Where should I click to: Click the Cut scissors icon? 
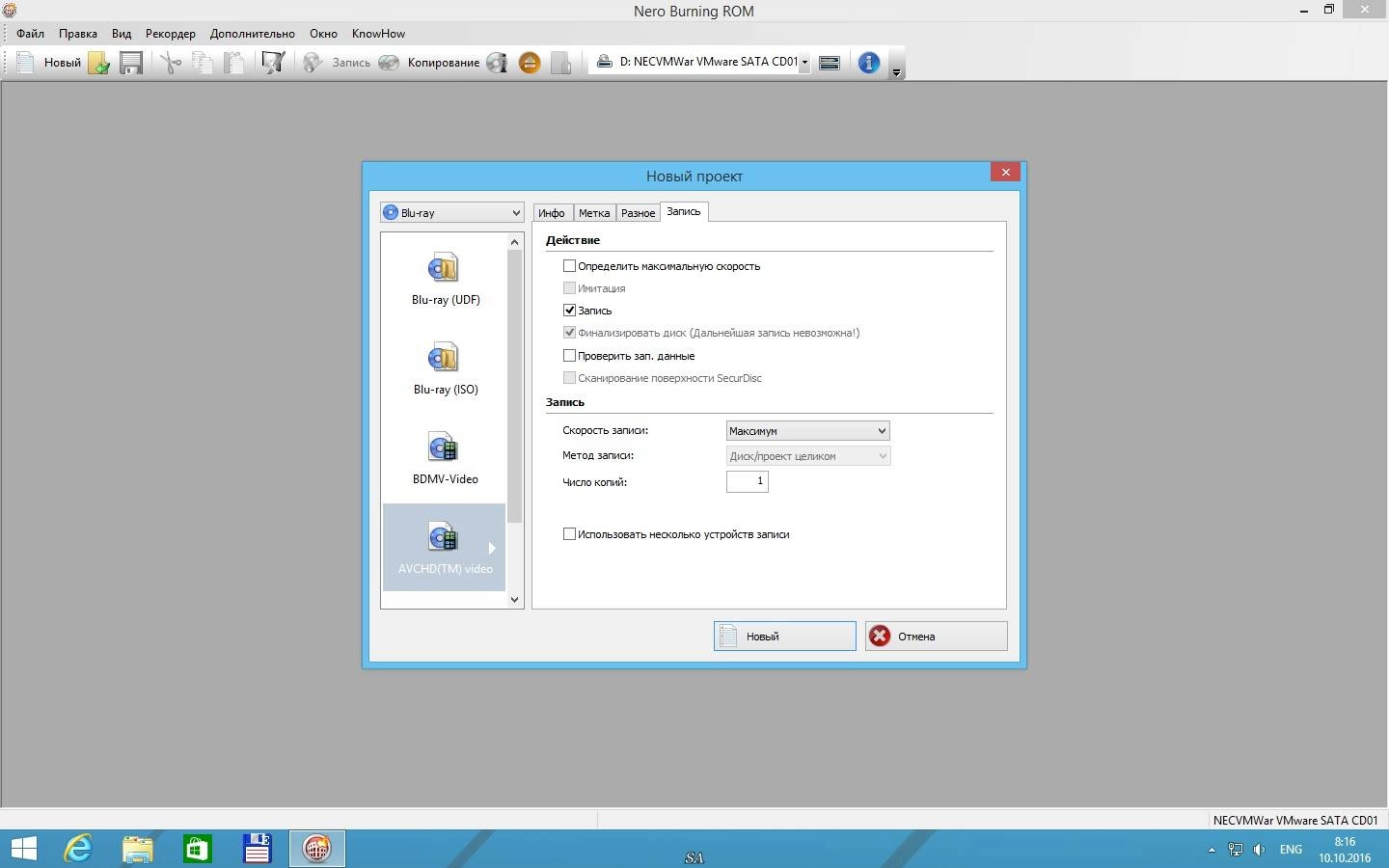coord(171,63)
